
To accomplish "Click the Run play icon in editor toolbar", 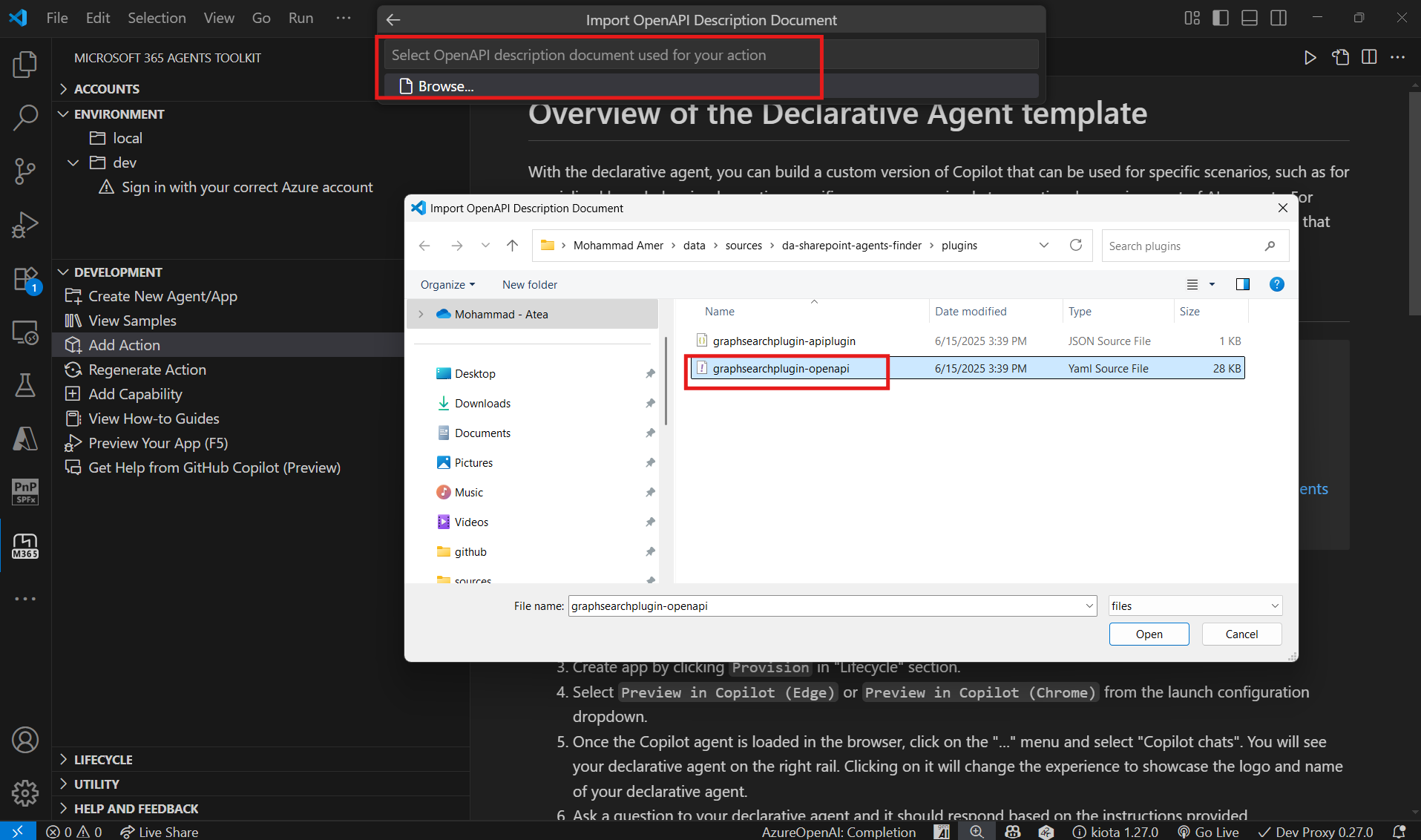I will (1310, 57).
